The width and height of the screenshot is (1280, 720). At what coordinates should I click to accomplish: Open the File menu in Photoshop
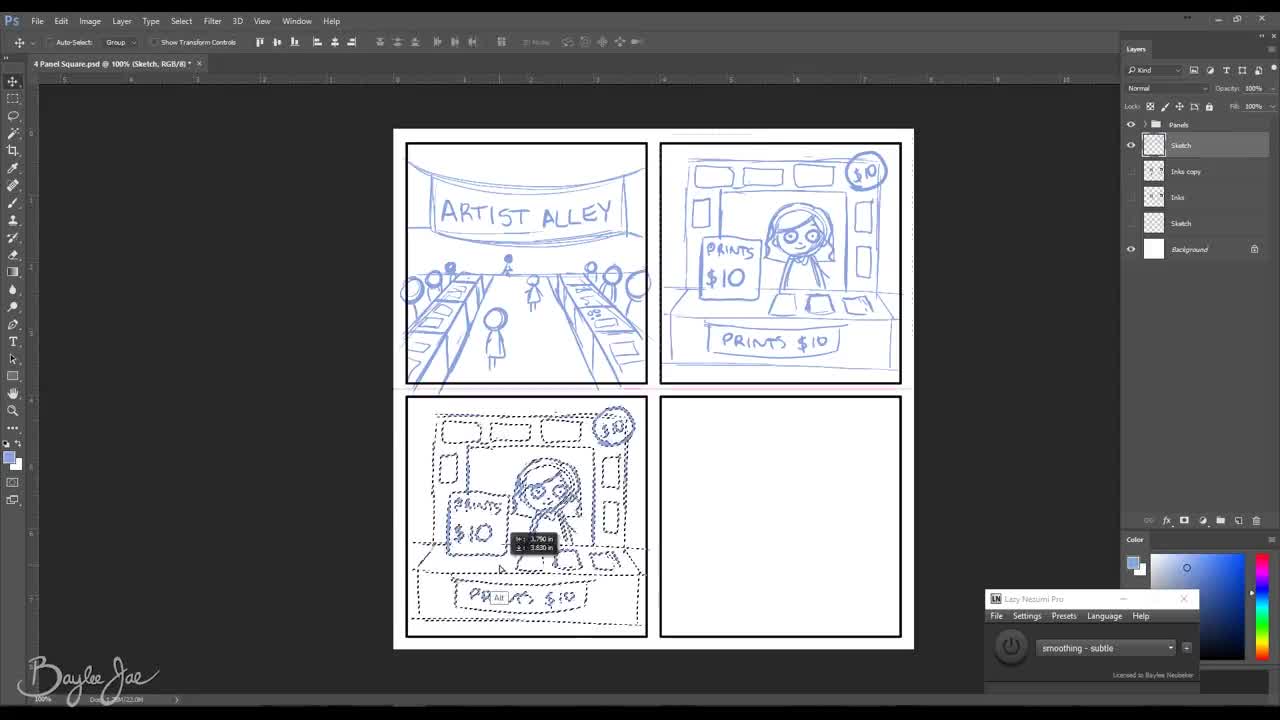[x=37, y=21]
